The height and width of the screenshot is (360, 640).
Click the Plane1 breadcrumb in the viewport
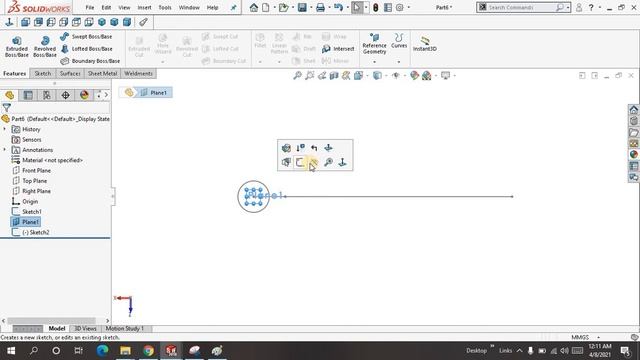pos(154,93)
